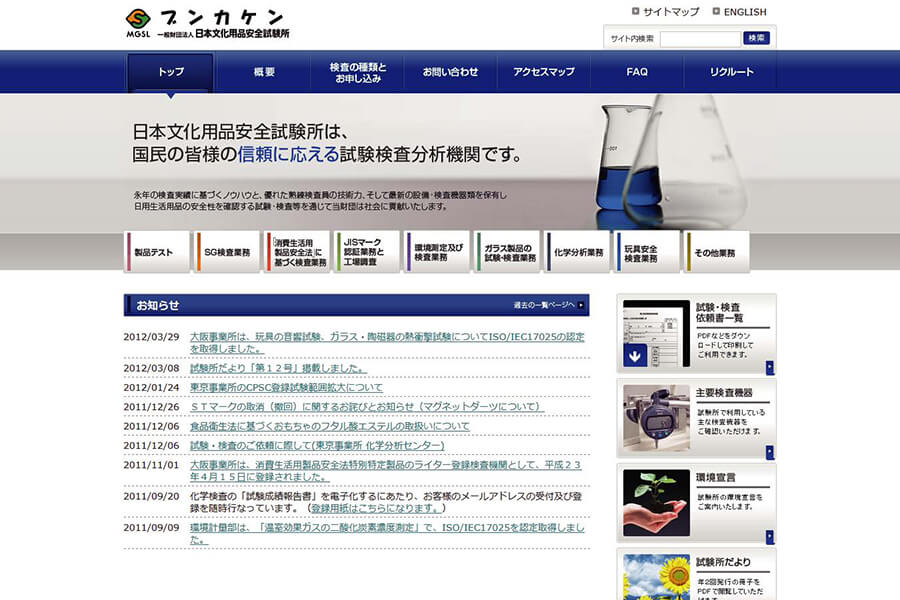Click the 環境宣言 seedling thumbnail
Screen dimensions: 900x600
coord(656,503)
